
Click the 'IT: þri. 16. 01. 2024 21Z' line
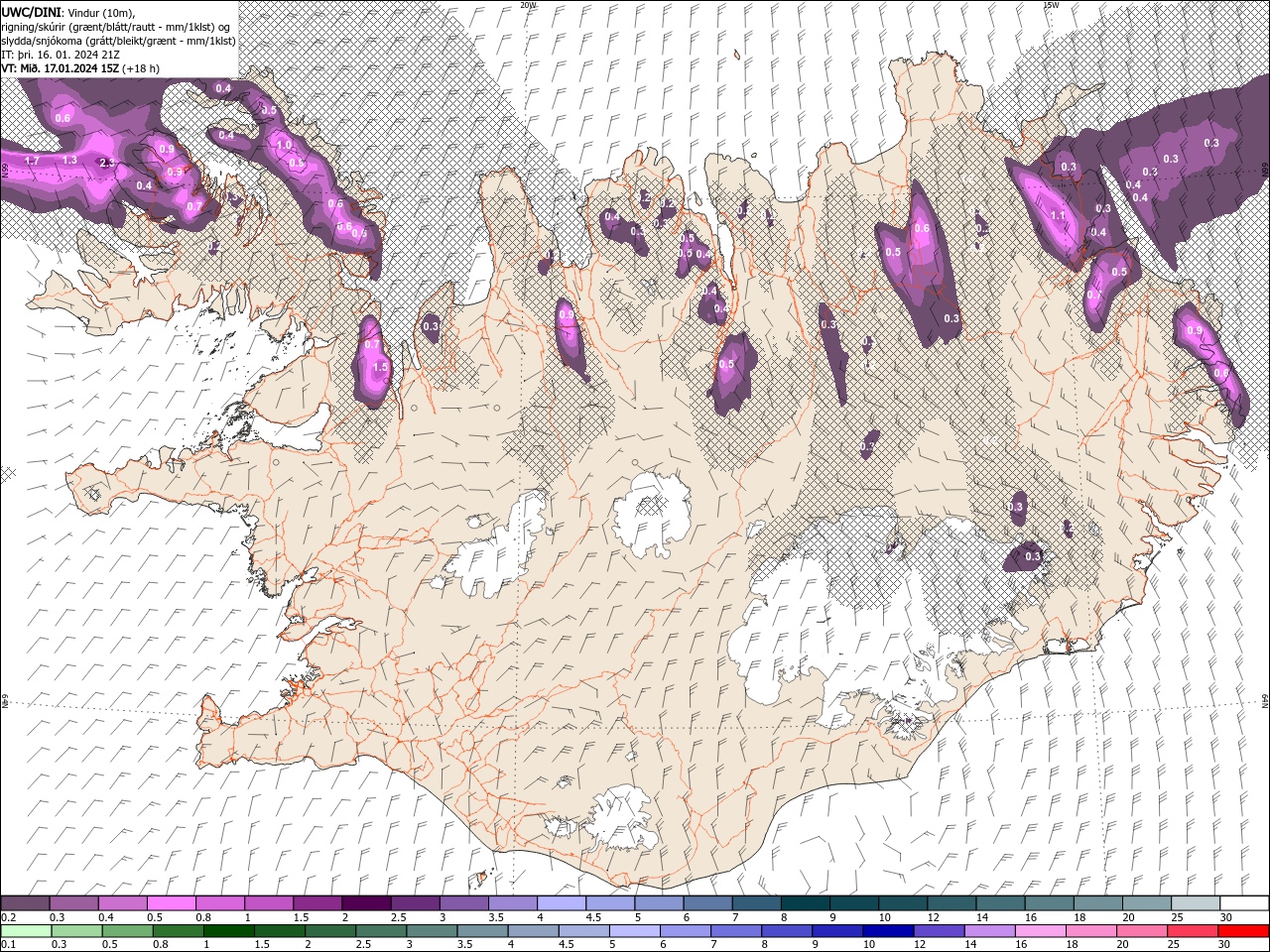point(59,55)
